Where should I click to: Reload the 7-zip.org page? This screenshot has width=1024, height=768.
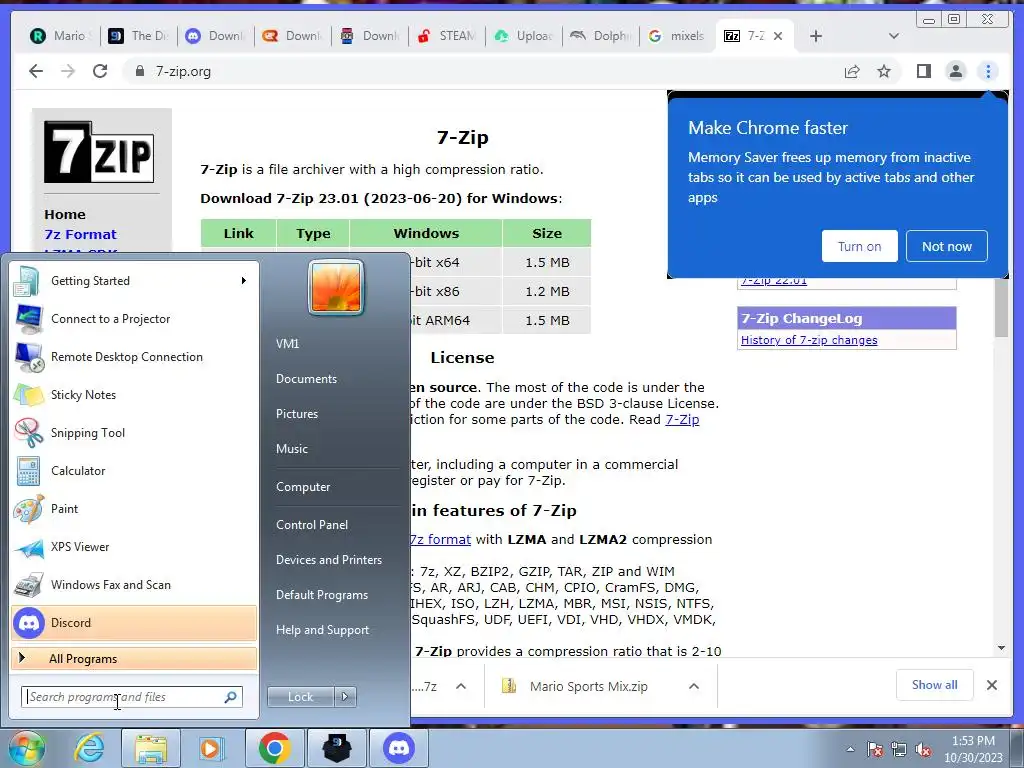[100, 71]
